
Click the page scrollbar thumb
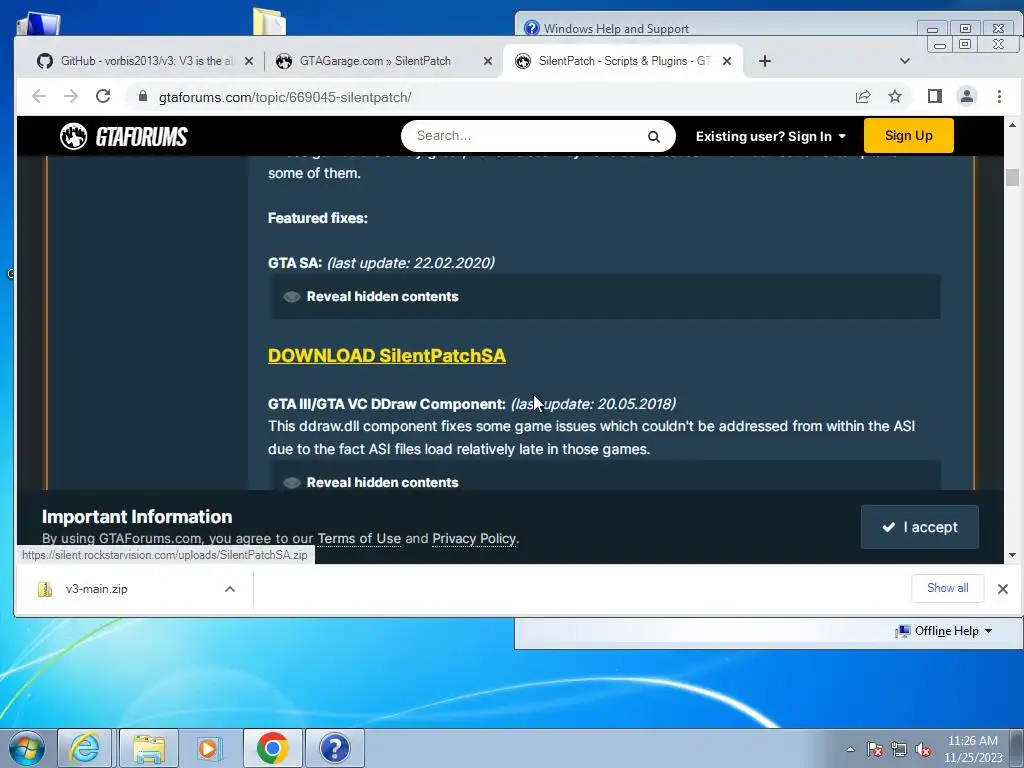pos(1012,177)
